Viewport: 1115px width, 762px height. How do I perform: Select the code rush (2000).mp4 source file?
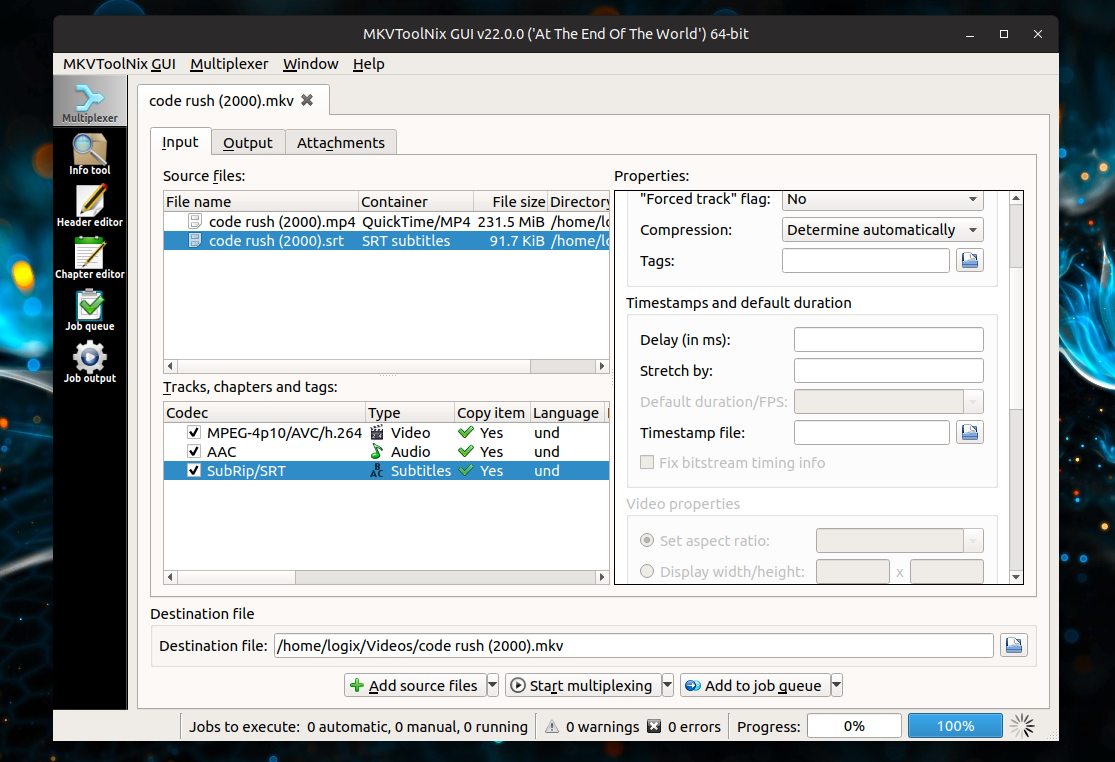(386, 222)
